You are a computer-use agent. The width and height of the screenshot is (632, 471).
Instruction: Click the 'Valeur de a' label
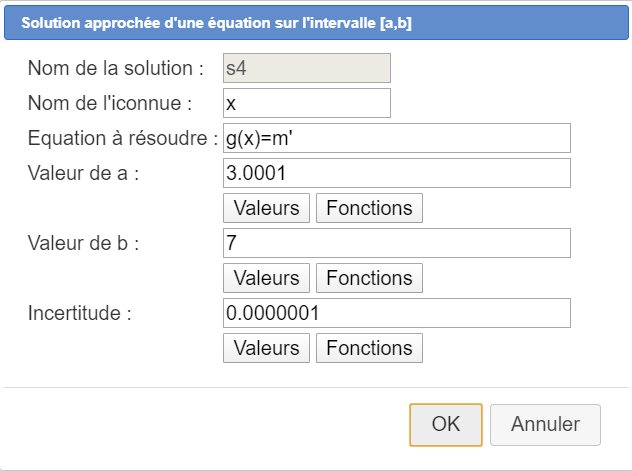pos(83,173)
